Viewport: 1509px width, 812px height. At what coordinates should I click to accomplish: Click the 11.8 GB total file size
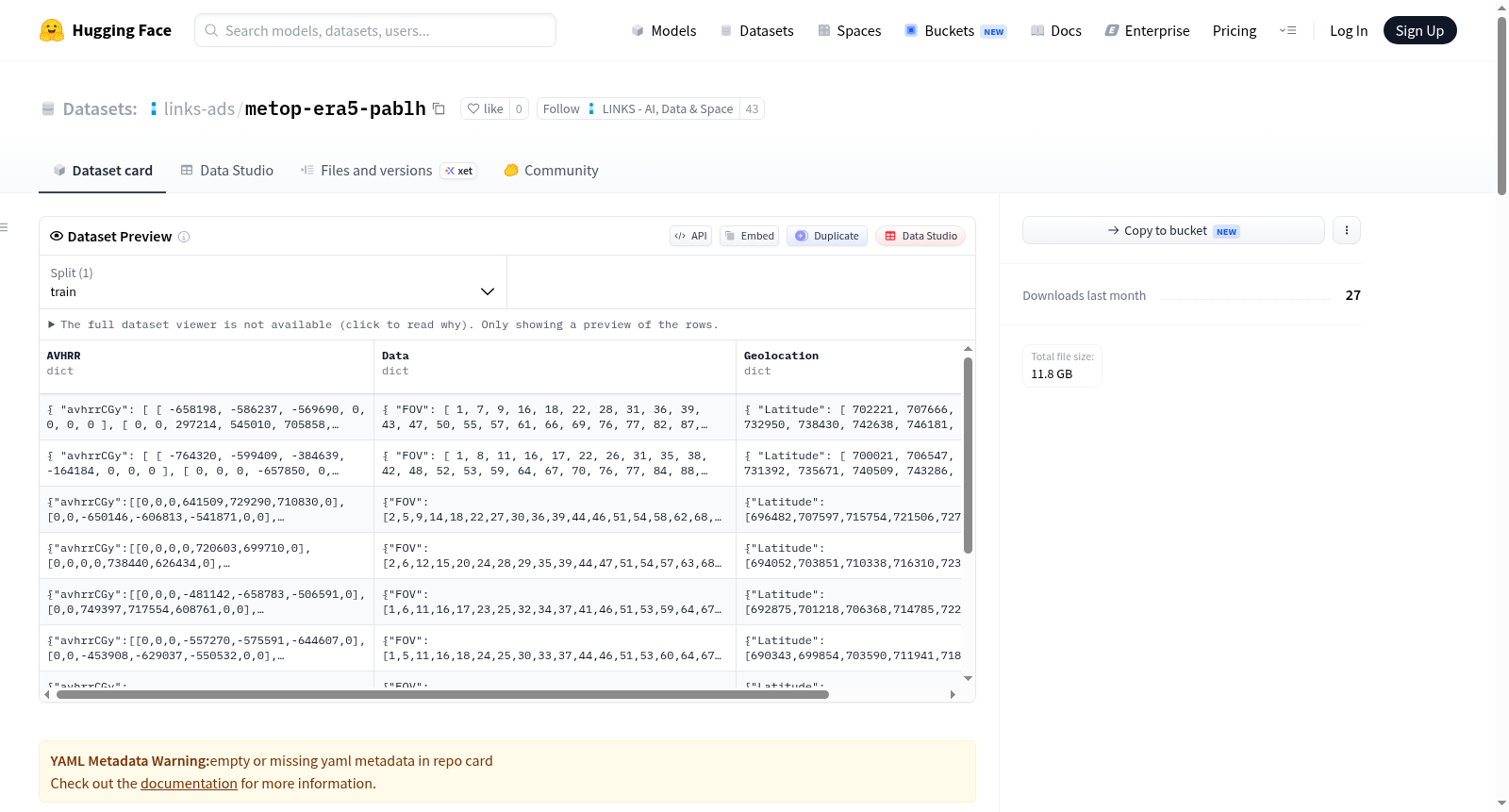pyautogui.click(x=1052, y=373)
